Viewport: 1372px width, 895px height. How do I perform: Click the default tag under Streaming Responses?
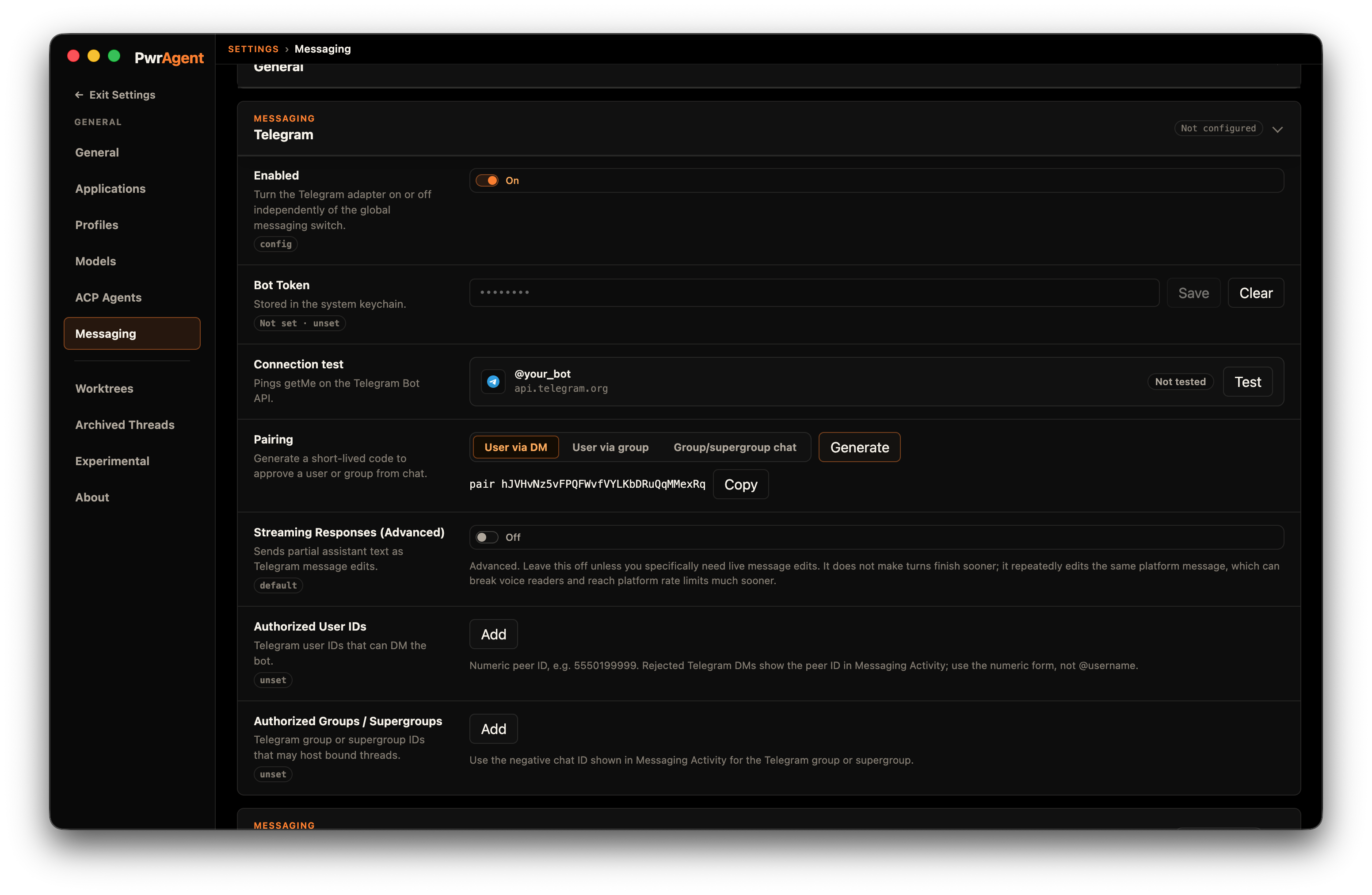coord(278,585)
